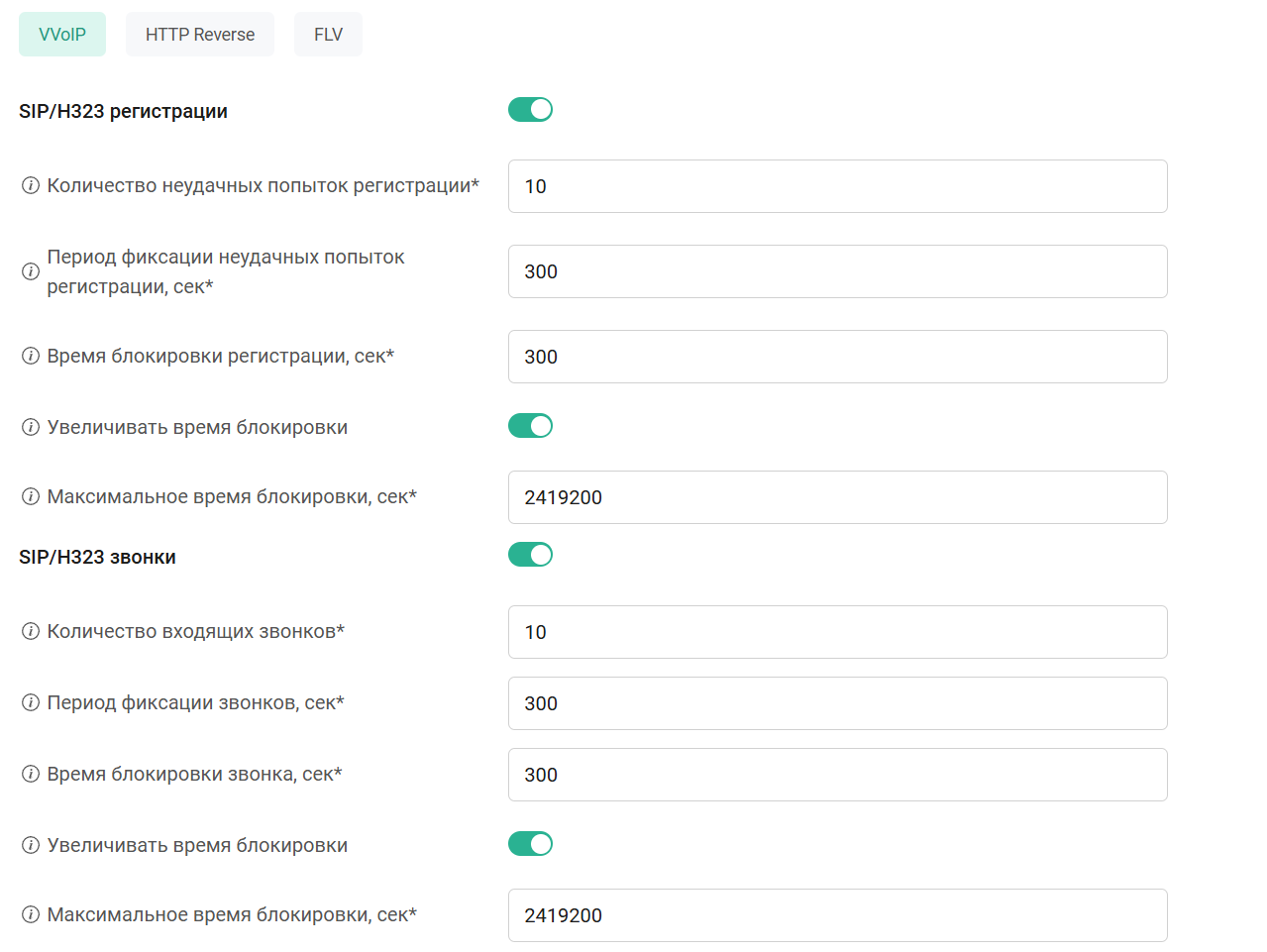This screenshot has height=952, width=1267.
Task: Click info icon beside "Количество неудачных попыток регистрации"
Action: [31, 186]
